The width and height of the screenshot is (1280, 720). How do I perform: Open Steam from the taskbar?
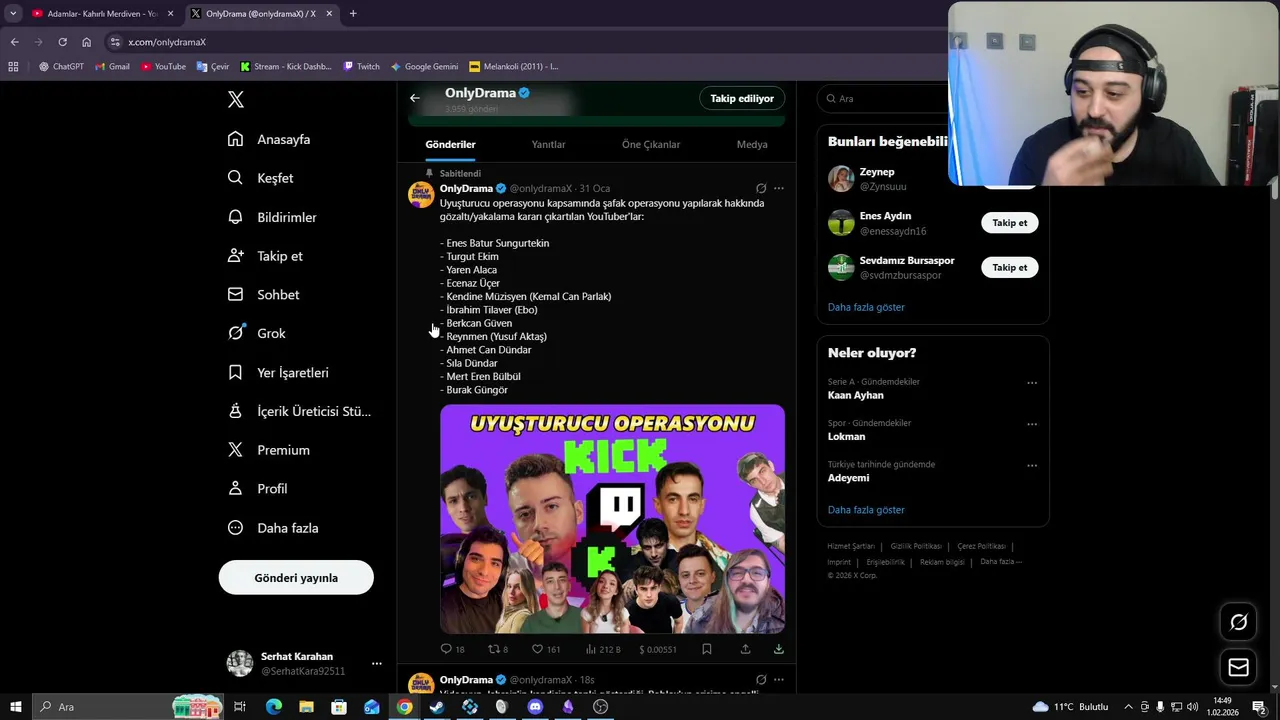pyautogui.click(x=437, y=707)
